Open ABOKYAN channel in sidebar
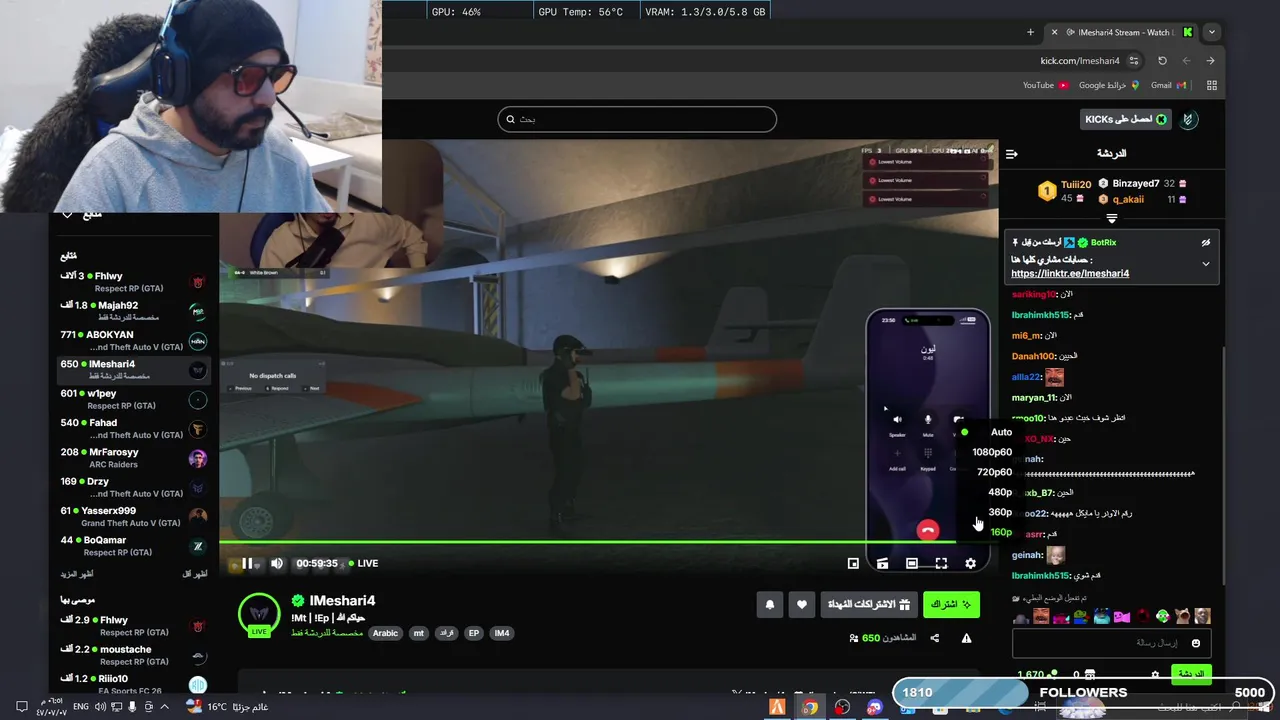 point(133,341)
